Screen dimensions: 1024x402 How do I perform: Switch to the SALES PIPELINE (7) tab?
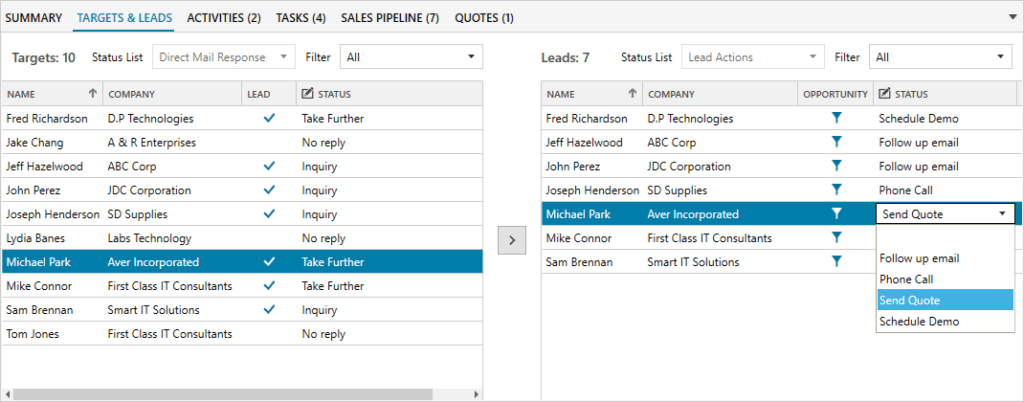coord(390,18)
